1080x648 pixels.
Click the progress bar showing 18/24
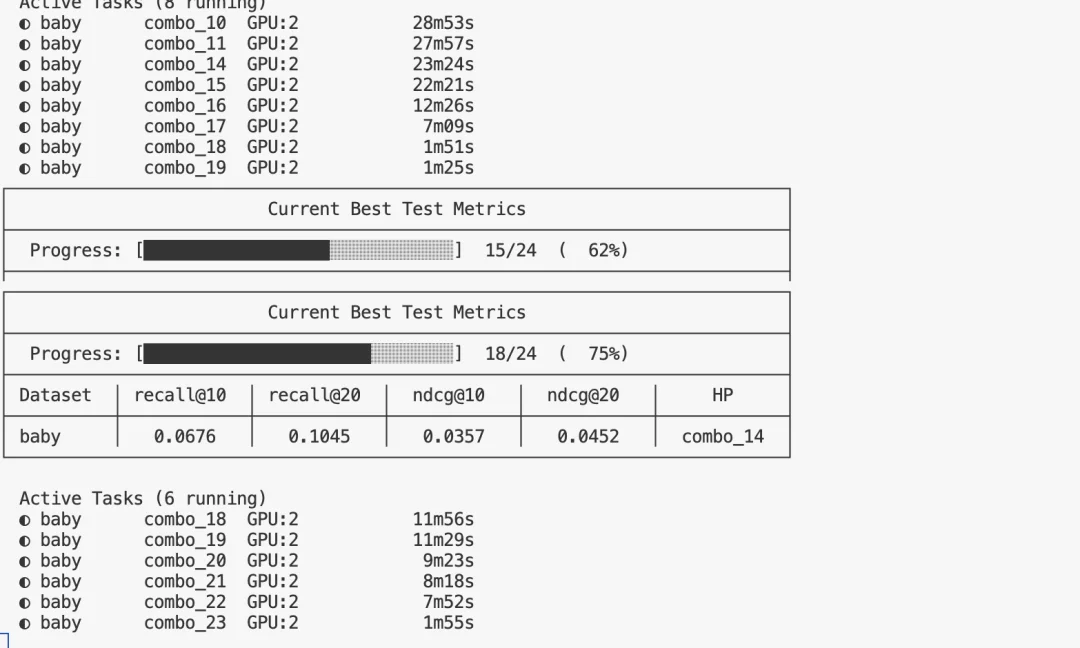coord(299,354)
